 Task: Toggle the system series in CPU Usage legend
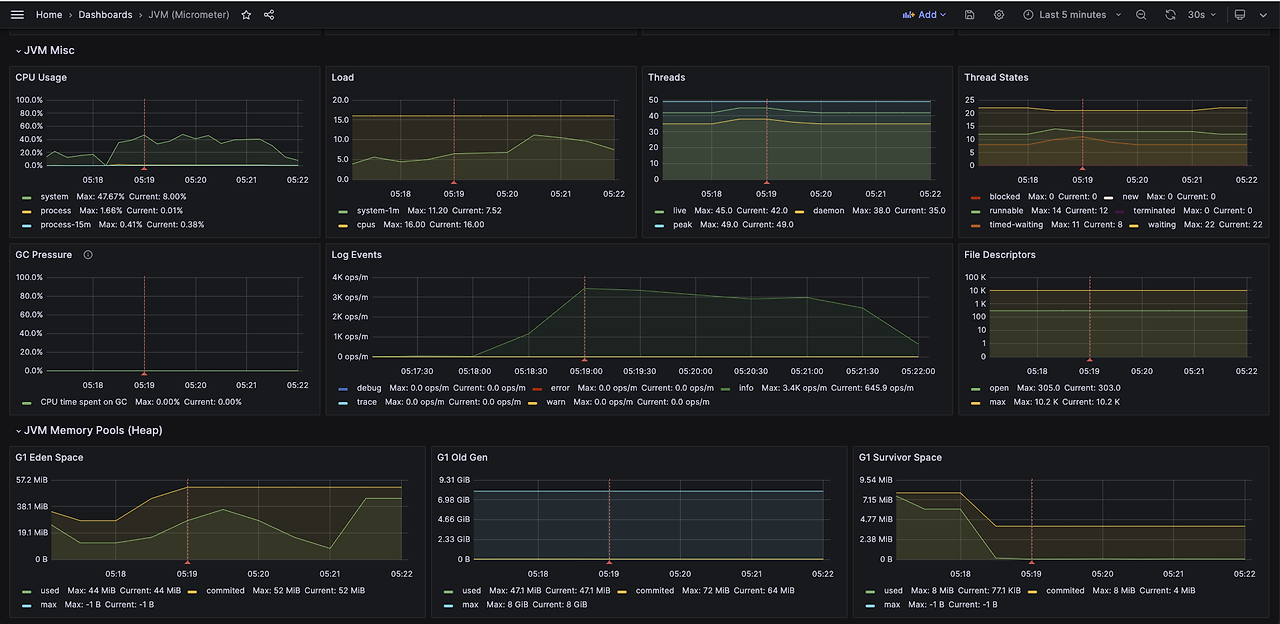click(54, 197)
